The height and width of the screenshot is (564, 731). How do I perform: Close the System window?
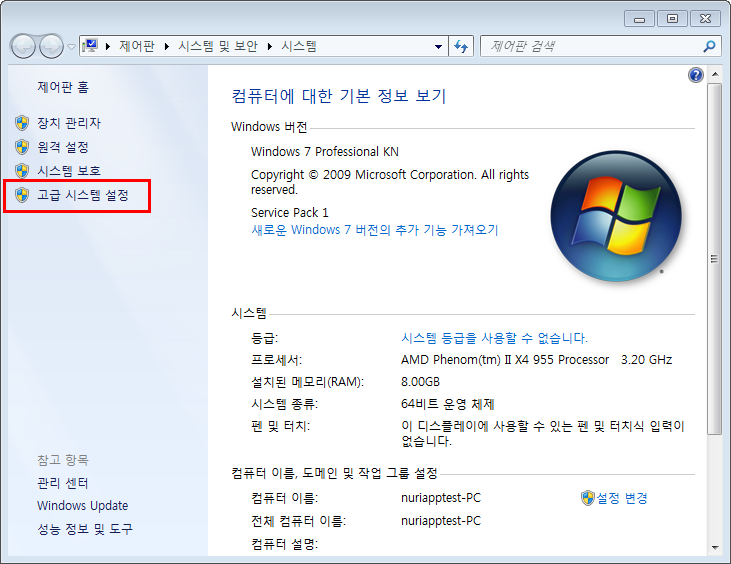pyautogui.click(x=705, y=19)
